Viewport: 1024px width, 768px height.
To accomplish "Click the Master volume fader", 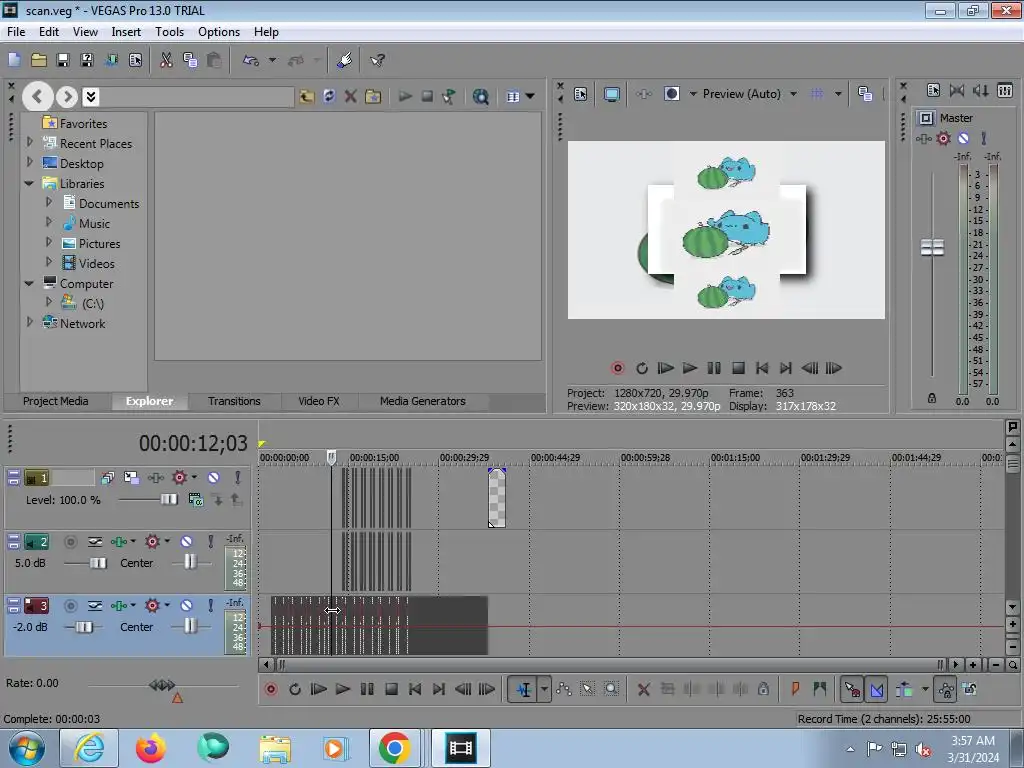I will pos(932,248).
